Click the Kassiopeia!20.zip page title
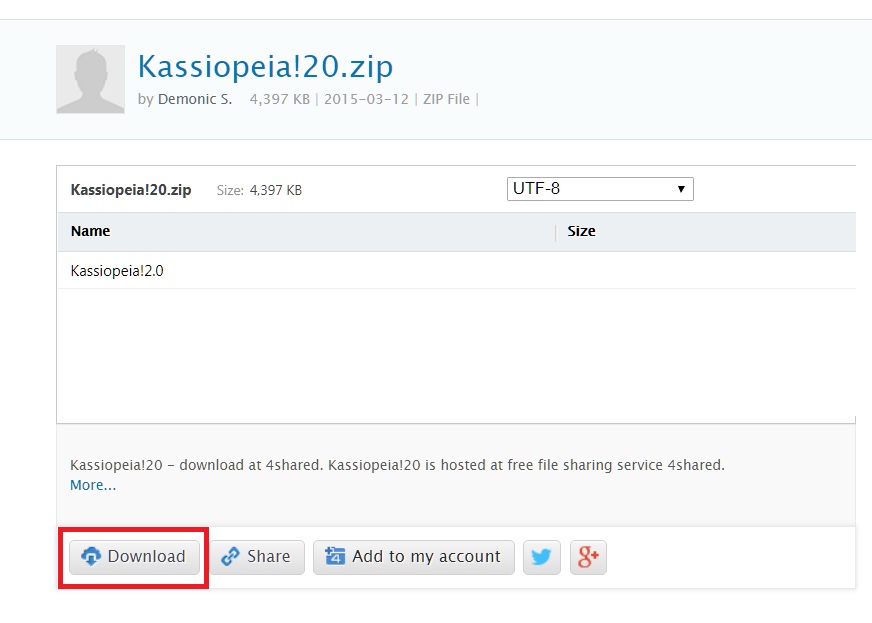Viewport: 872px width, 623px height. pyautogui.click(x=265, y=66)
